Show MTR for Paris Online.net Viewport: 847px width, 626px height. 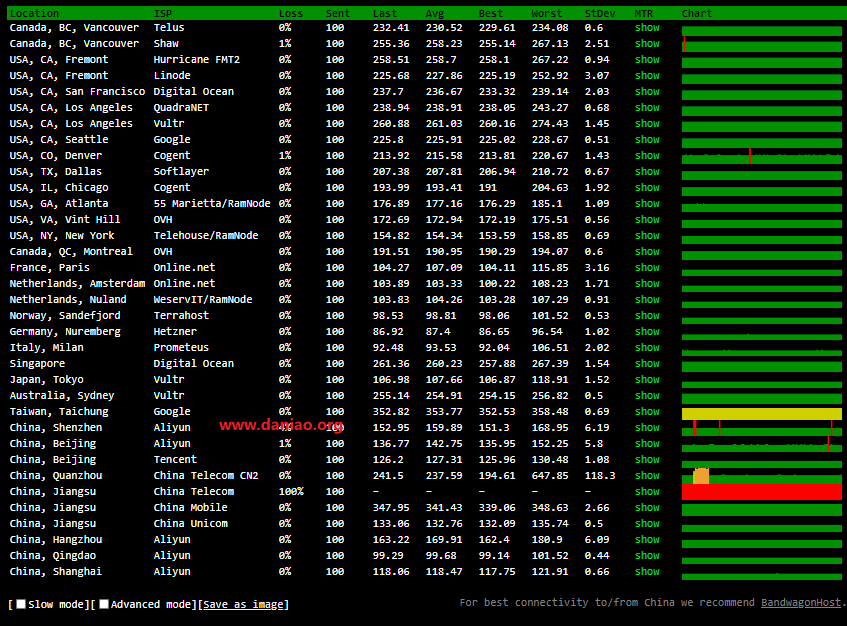click(x=647, y=267)
